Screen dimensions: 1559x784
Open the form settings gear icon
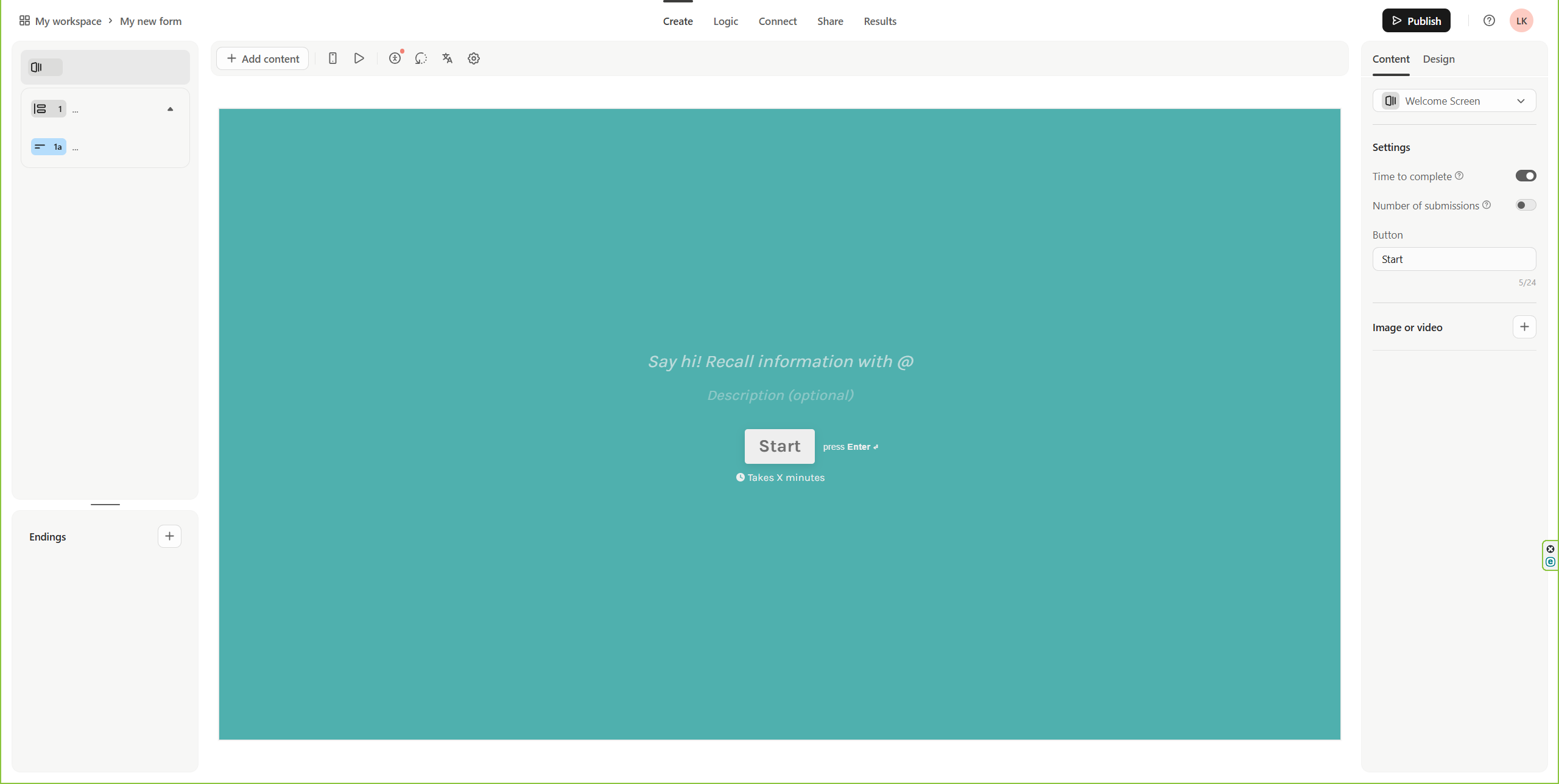click(474, 58)
